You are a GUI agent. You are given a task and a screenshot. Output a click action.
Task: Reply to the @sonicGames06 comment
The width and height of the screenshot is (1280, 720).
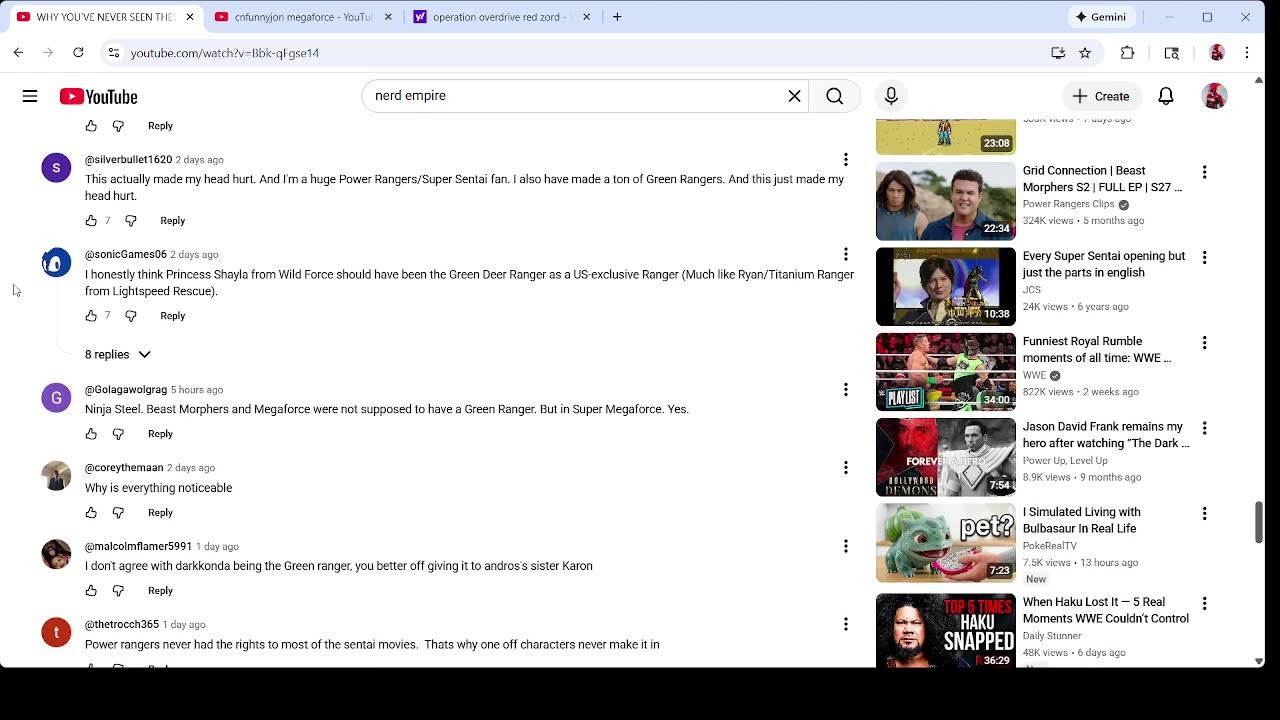(172, 315)
